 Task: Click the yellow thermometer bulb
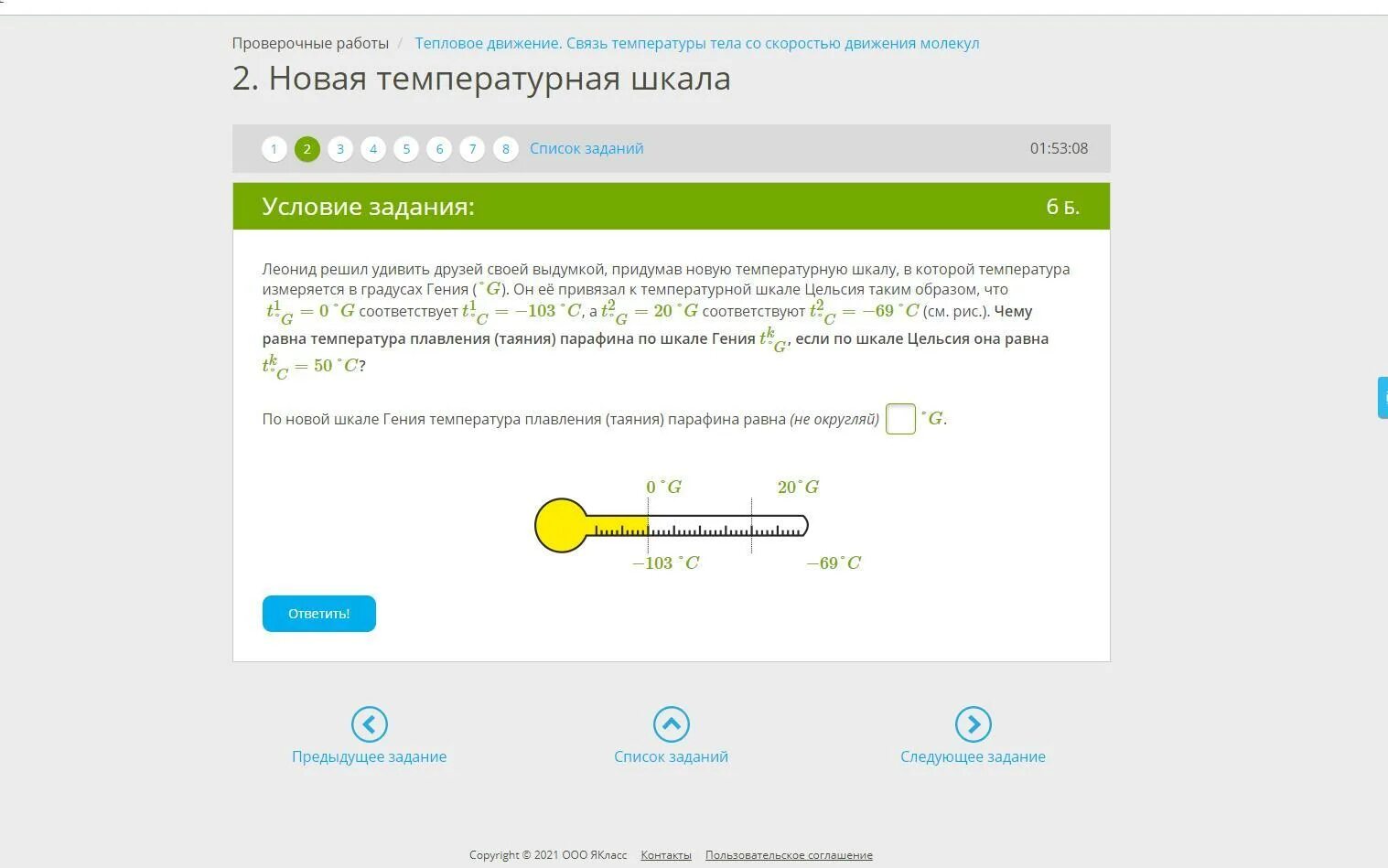[561, 526]
